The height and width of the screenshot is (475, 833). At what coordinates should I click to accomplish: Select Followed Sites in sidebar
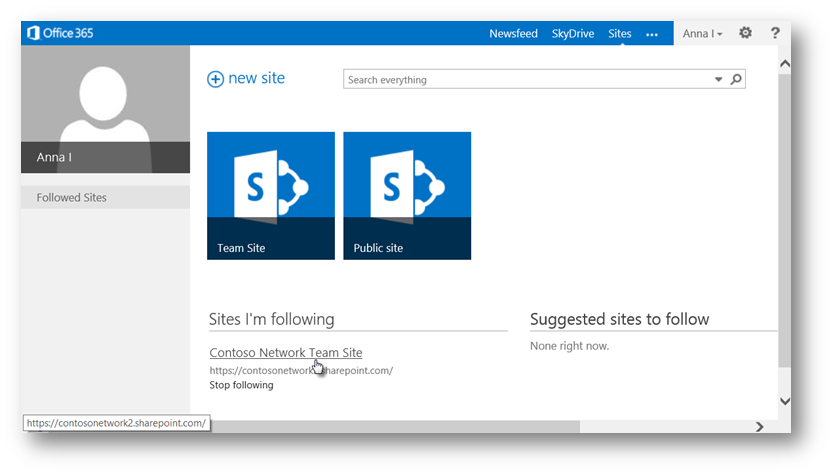105,197
